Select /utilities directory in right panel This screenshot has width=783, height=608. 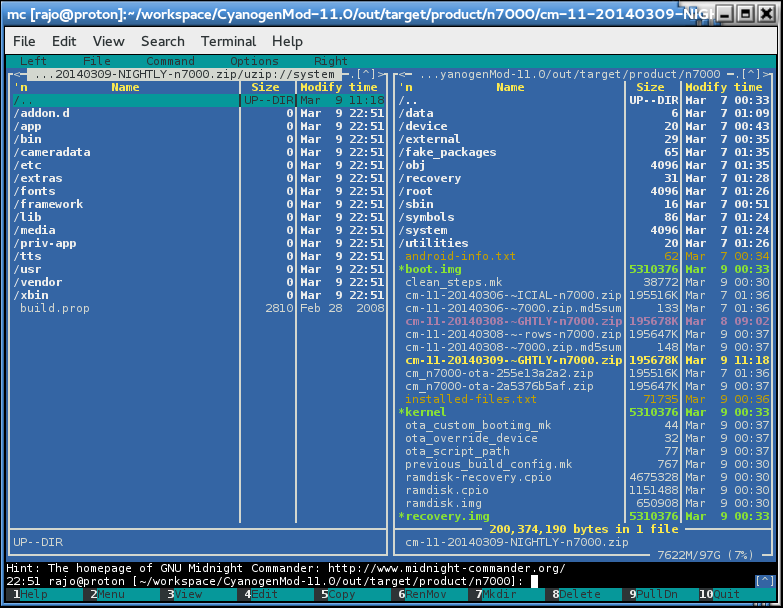pyautogui.click(x=584, y=243)
